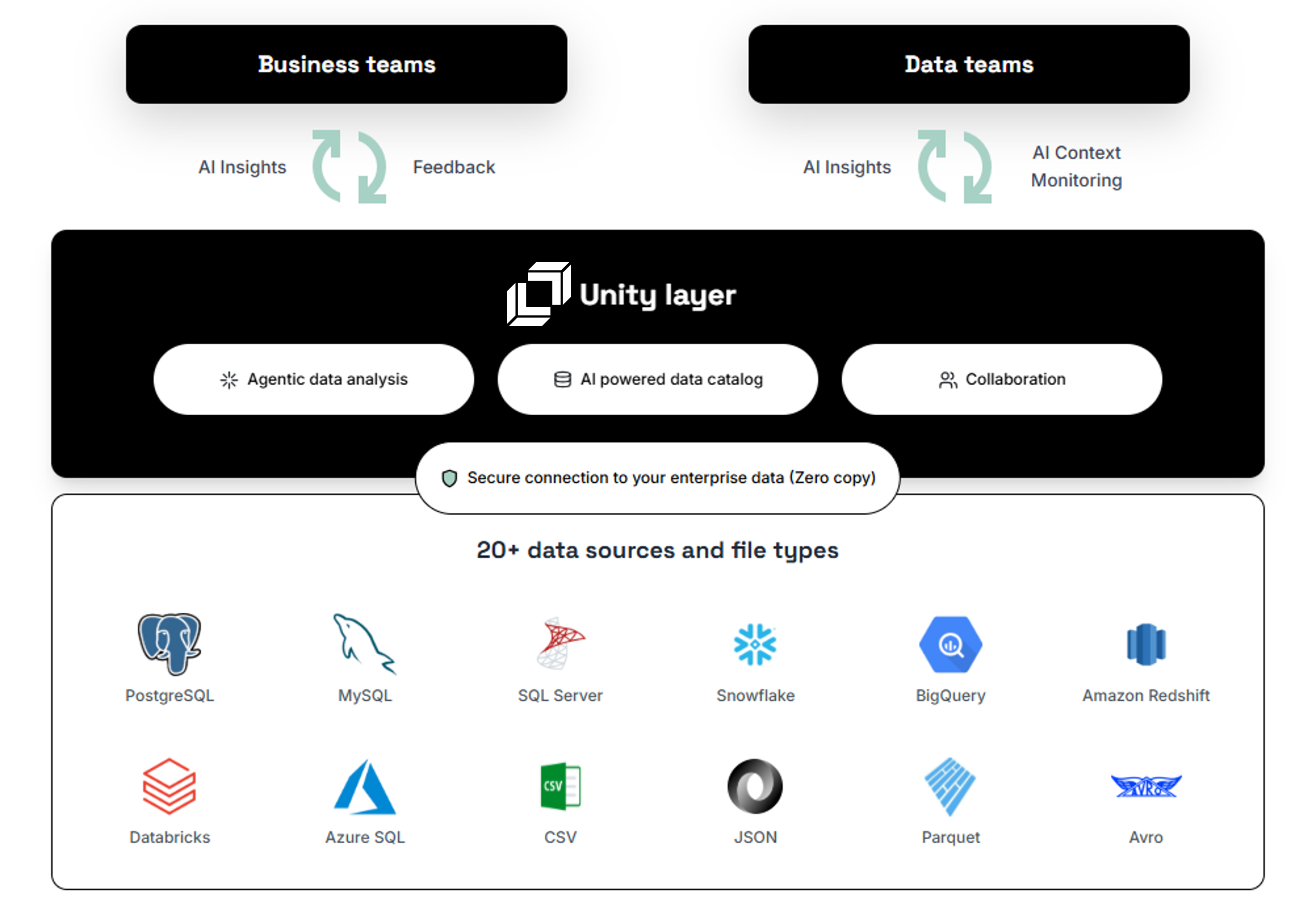
Task: Select AI powered data catalog pill
Action: (658, 379)
